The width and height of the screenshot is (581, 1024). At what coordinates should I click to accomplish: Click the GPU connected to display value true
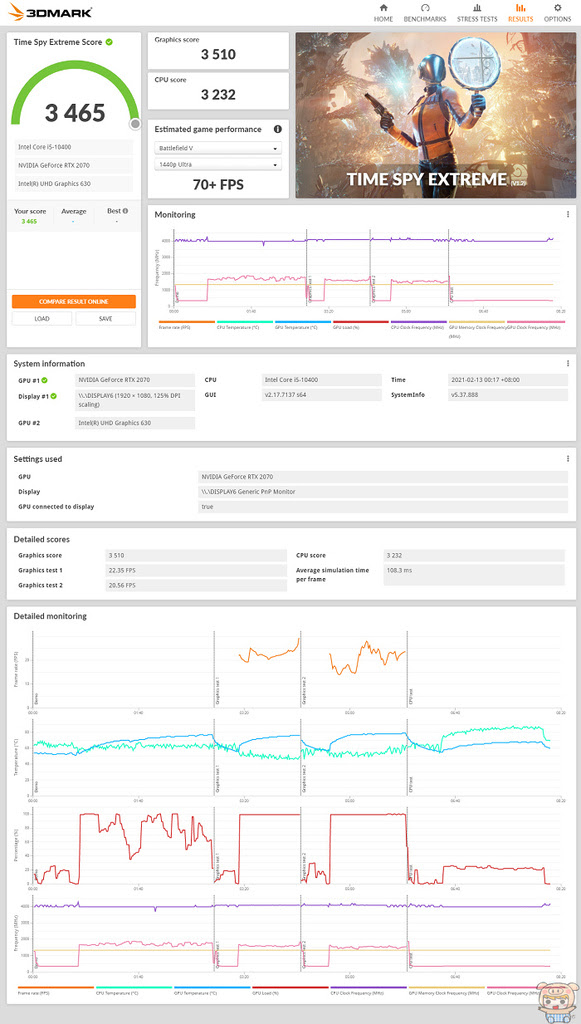(x=383, y=507)
